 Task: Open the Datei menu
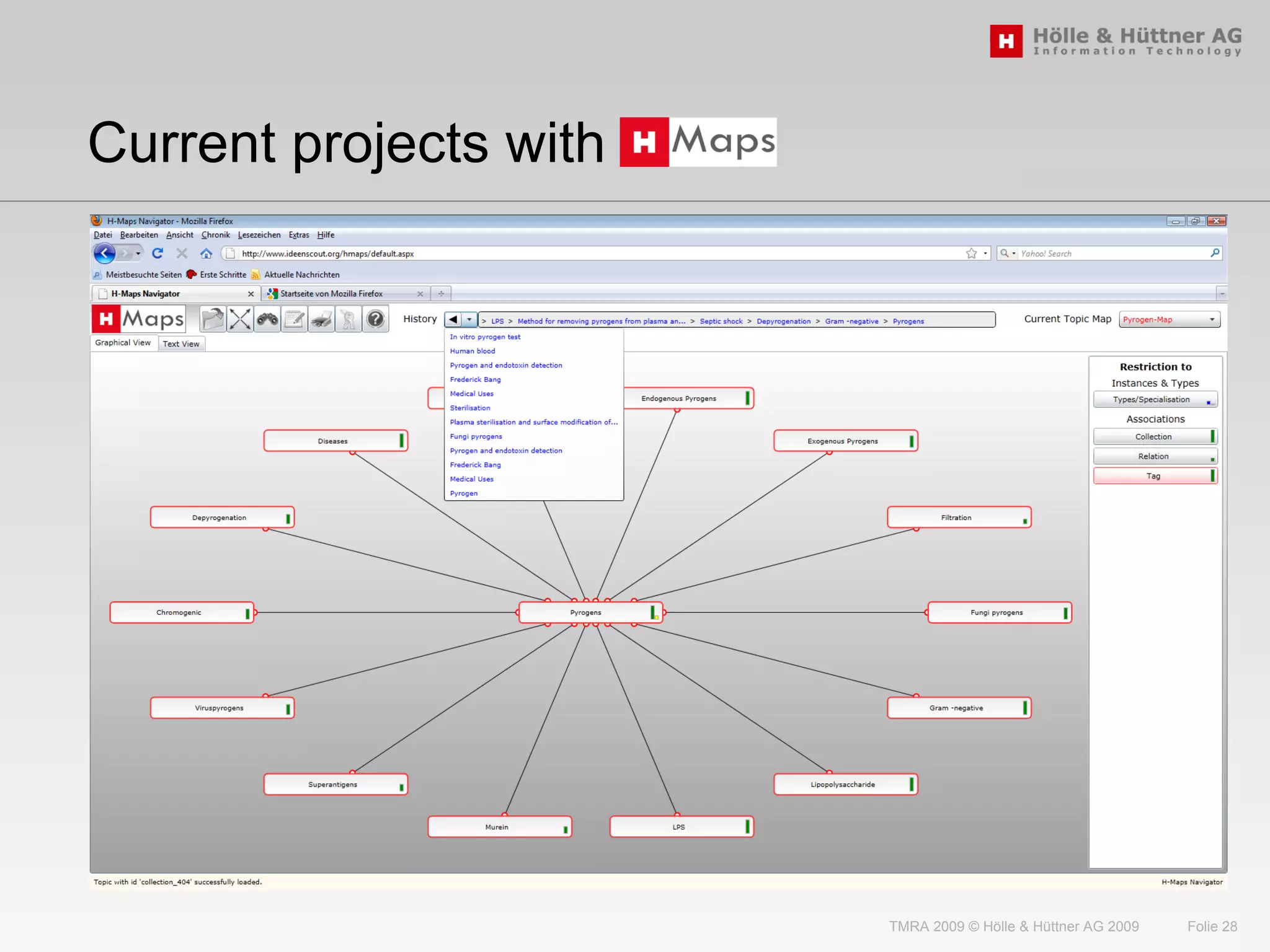point(103,235)
